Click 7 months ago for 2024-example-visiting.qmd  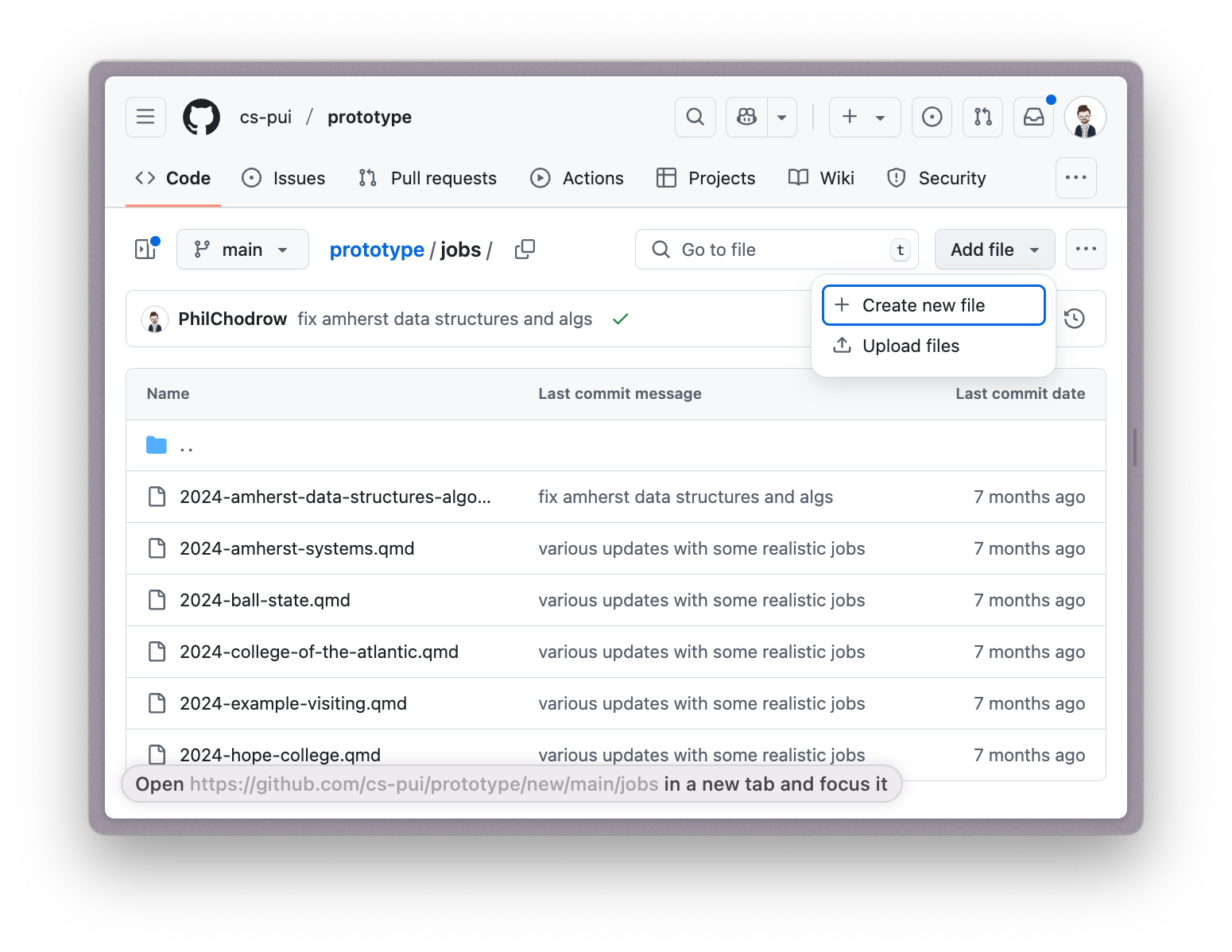click(1029, 703)
